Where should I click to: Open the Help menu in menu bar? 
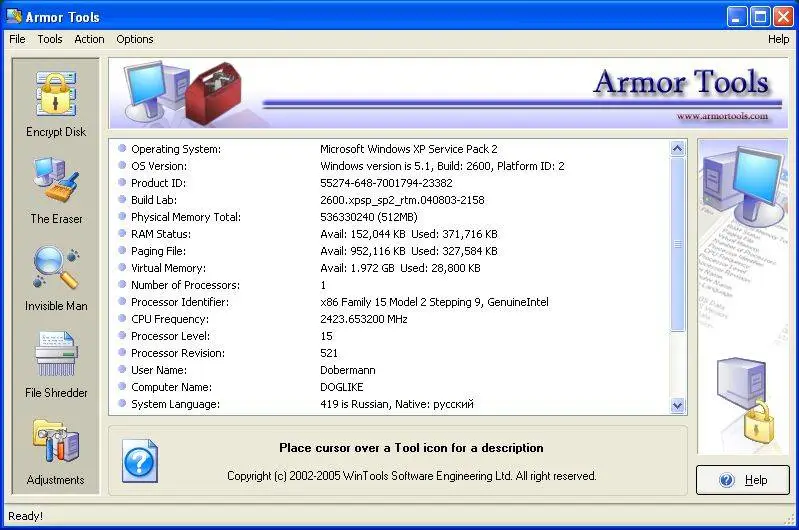coord(779,39)
